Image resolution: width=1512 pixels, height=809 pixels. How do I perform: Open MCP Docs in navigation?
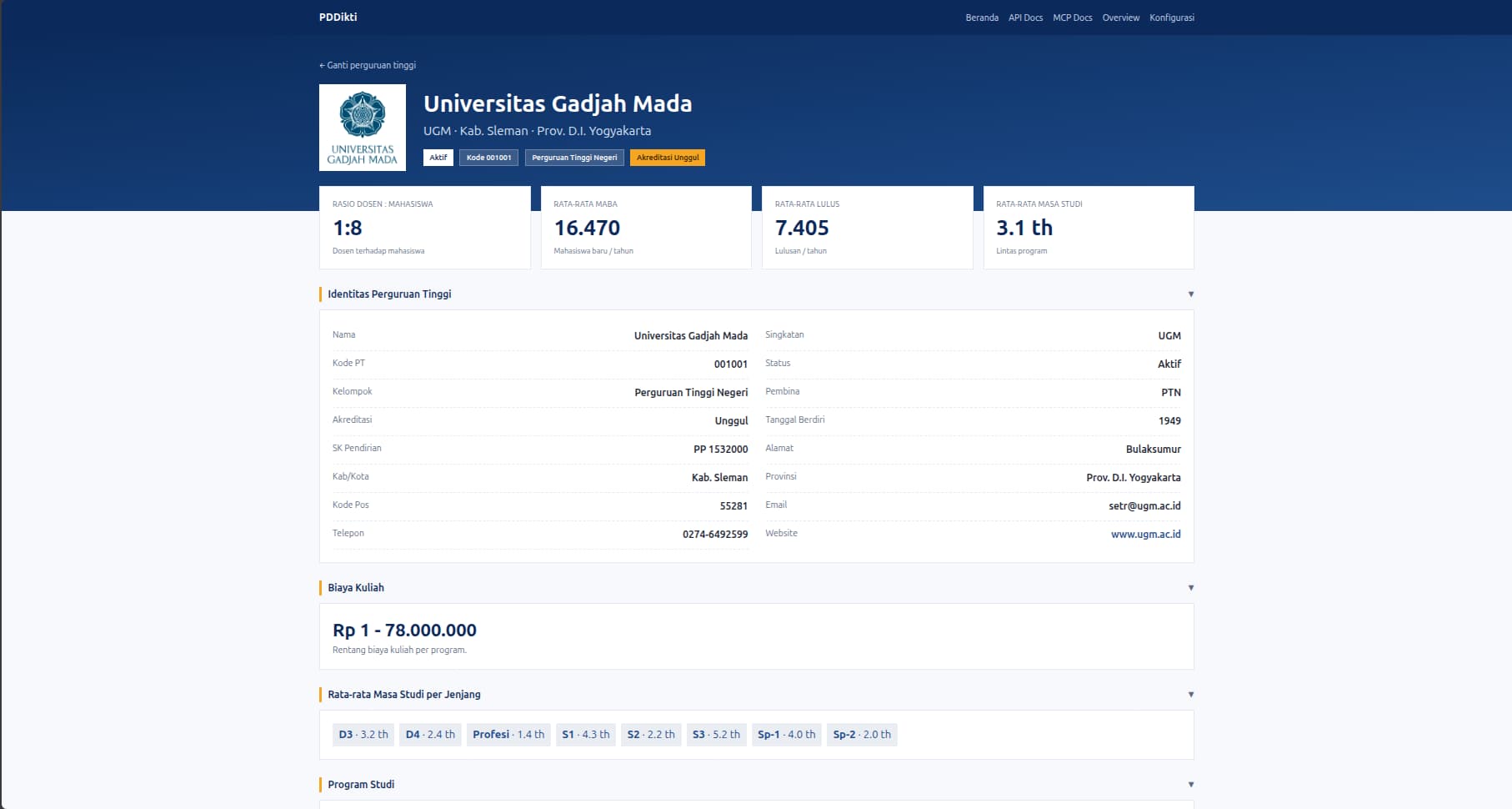[1072, 18]
